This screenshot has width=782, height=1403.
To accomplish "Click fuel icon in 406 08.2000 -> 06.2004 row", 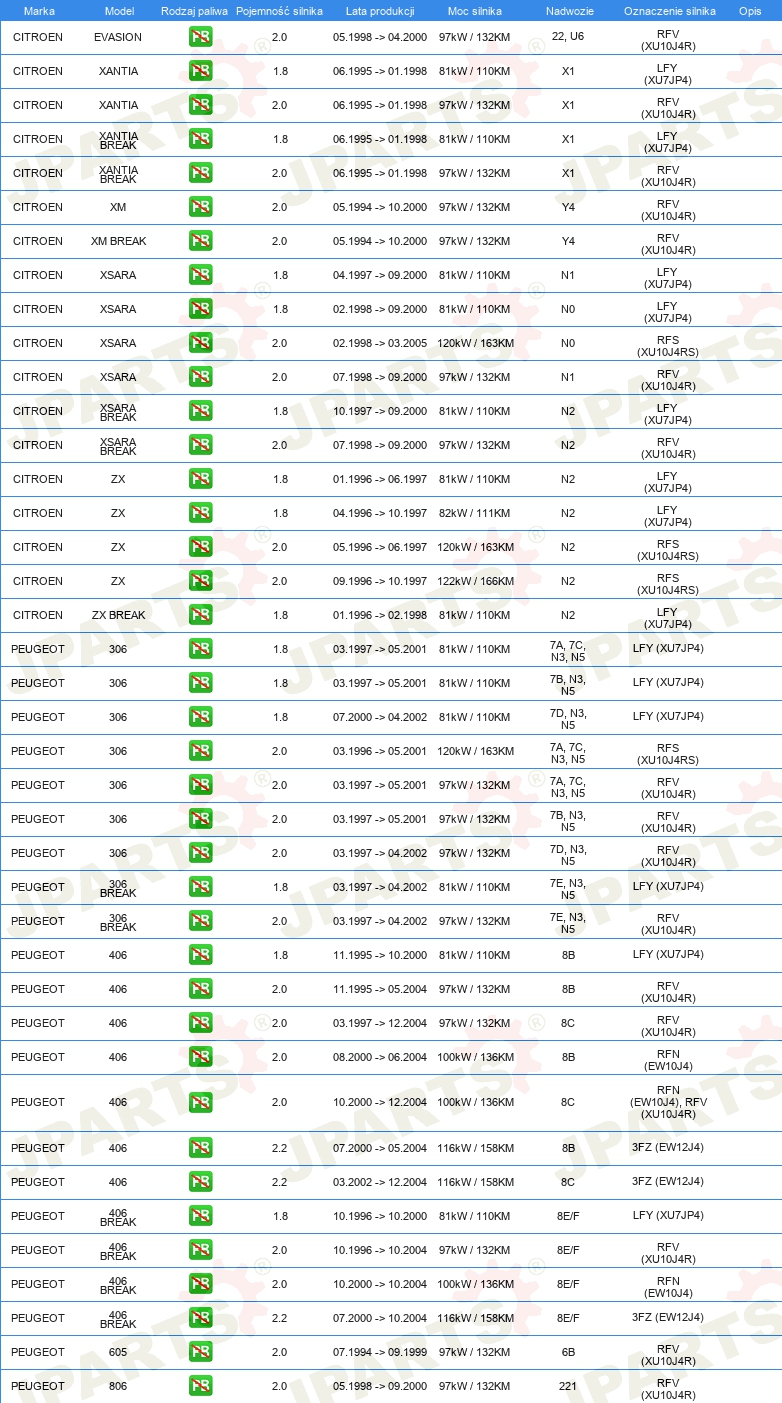I will pos(201,1057).
